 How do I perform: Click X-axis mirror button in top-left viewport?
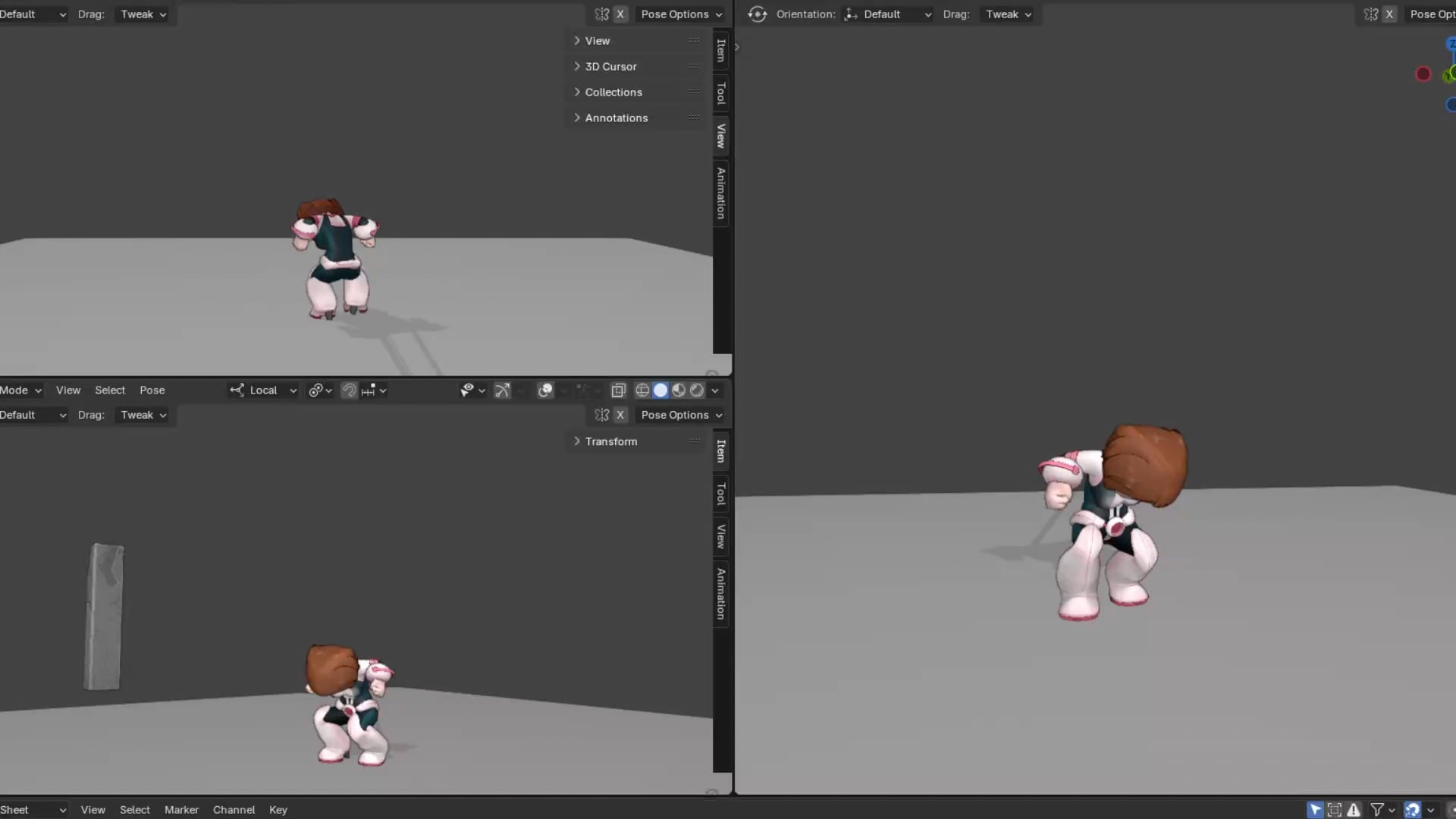tap(620, 14)
